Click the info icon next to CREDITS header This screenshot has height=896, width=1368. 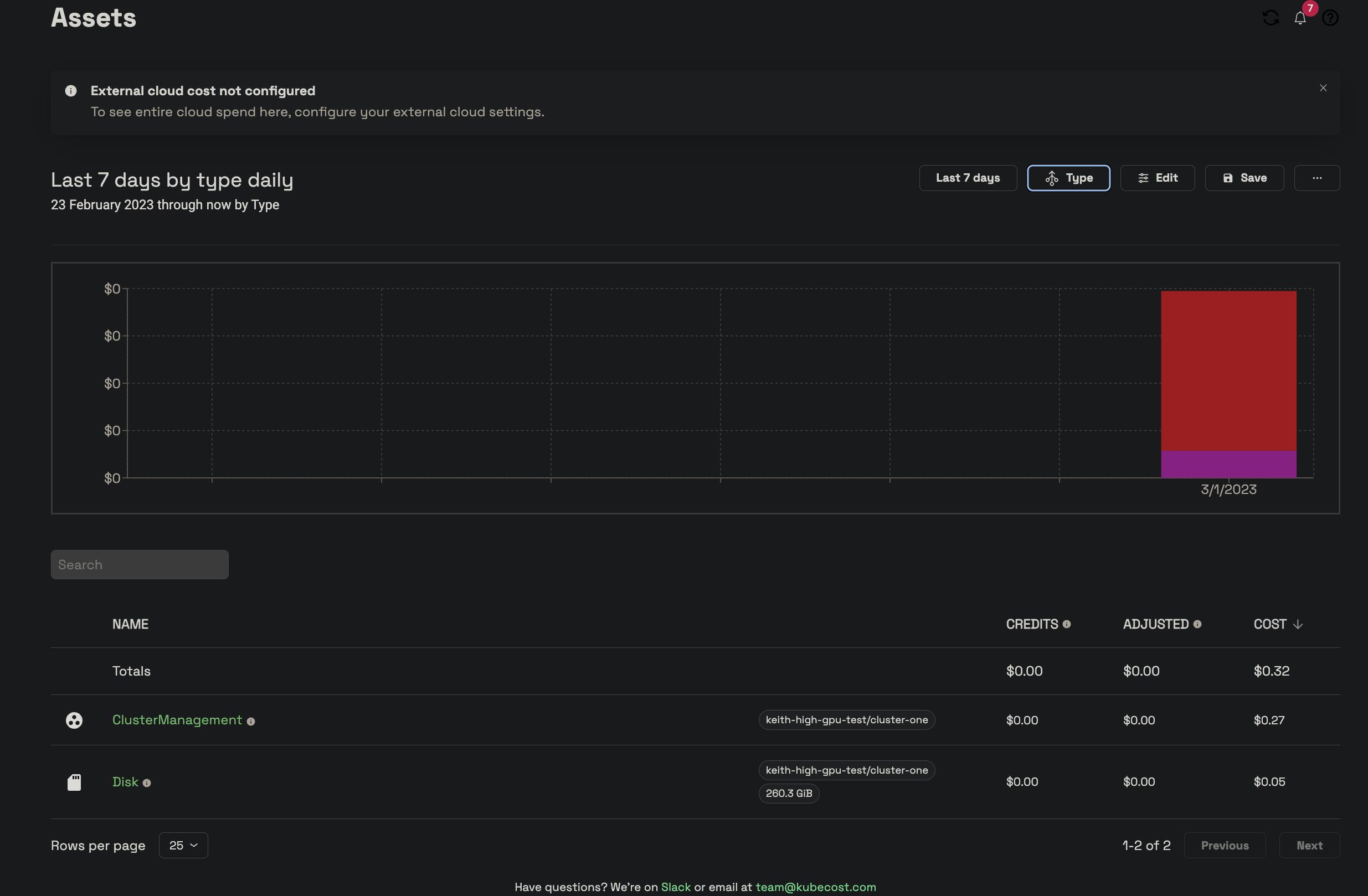click(1068, 624)
